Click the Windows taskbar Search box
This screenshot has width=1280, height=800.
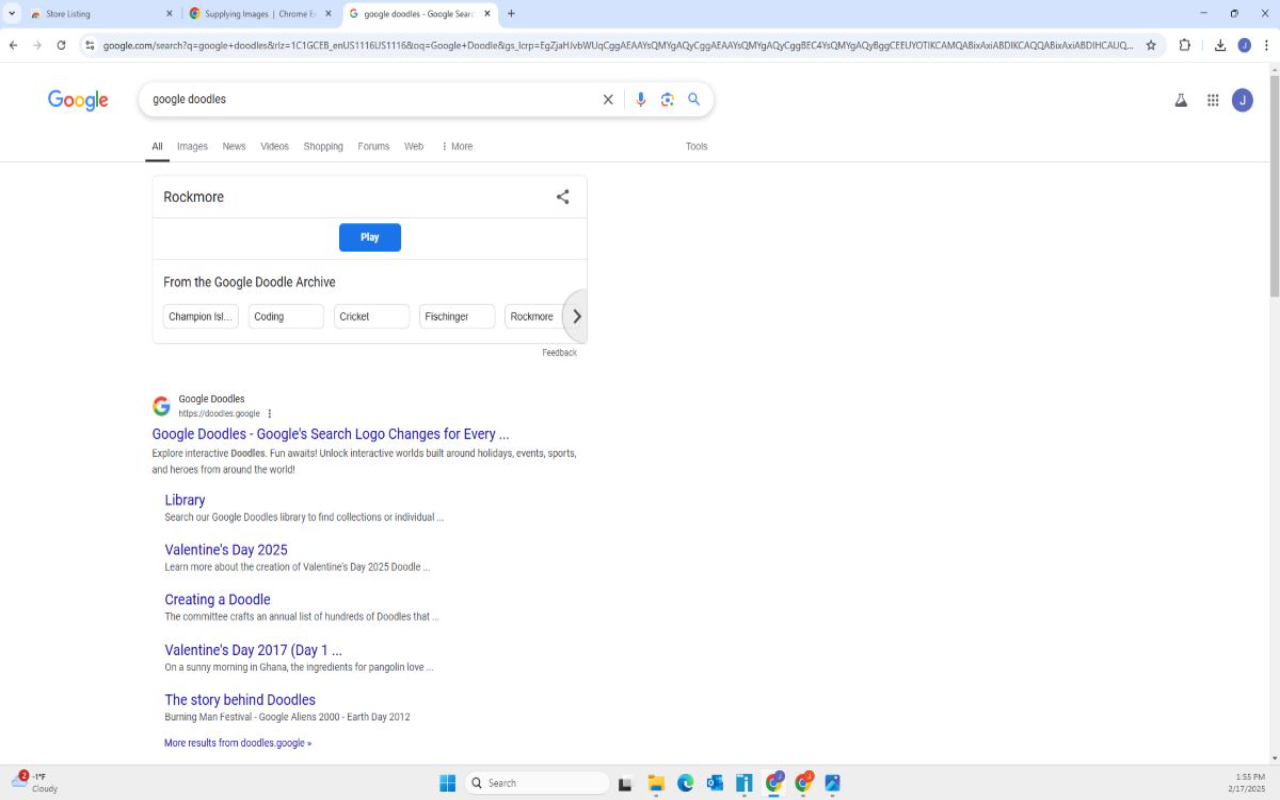pos(537,783)
